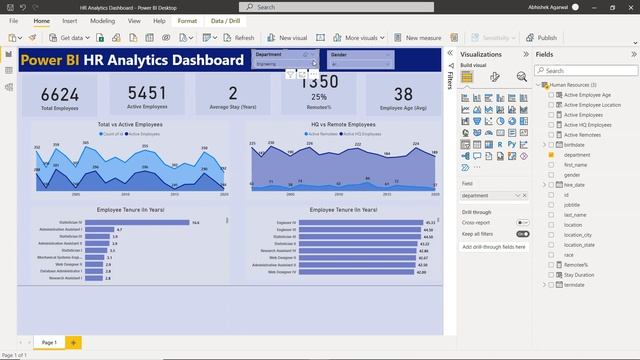Choose the Stacked bar chart visual

[x=465, y=98]
